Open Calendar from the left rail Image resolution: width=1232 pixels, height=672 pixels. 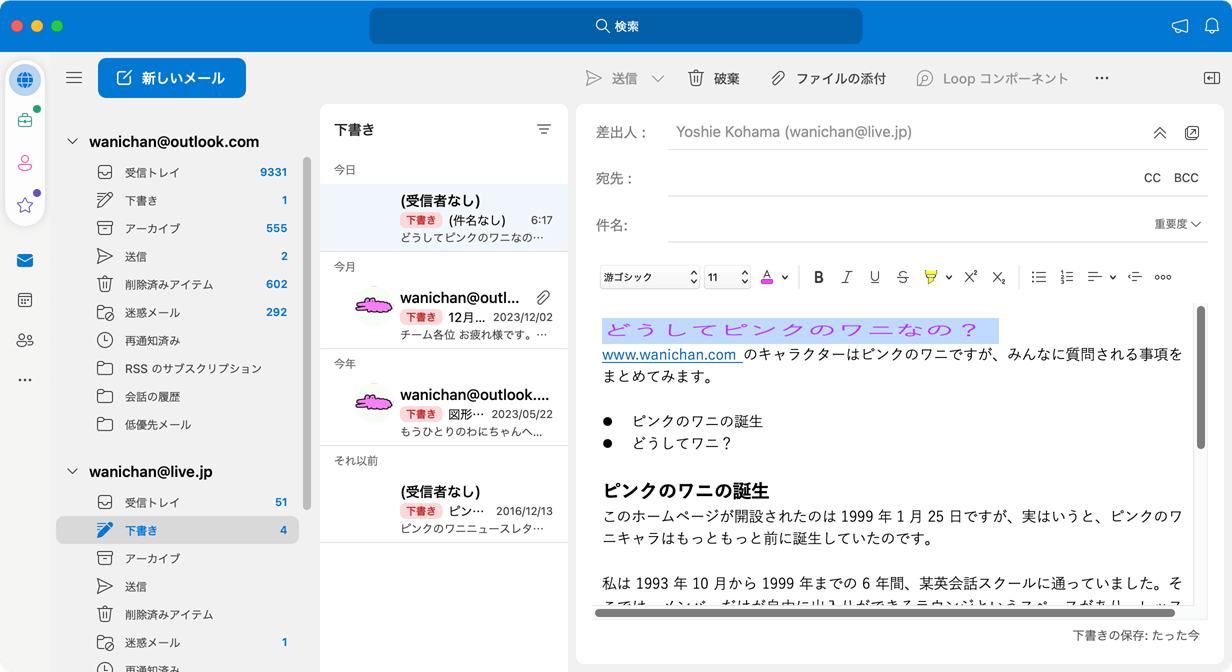point(25,300)
